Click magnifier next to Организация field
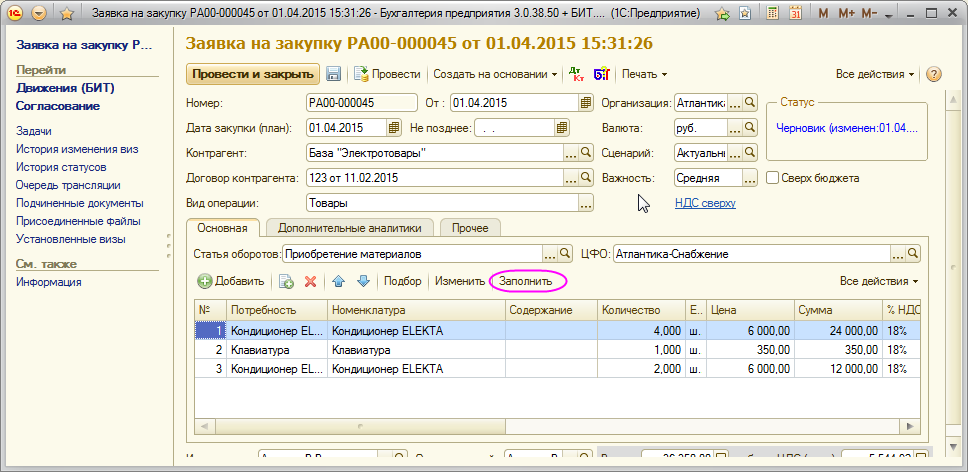Viewport: 968px width, 472px height. pos(750,102)
